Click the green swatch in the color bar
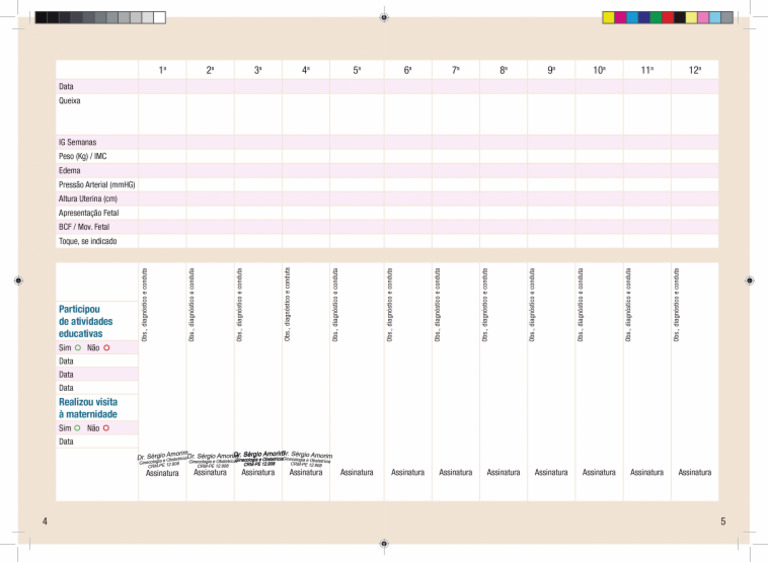The height and width of the screenshot is (562, 768). pyautogui.click(x=656, y=18)
